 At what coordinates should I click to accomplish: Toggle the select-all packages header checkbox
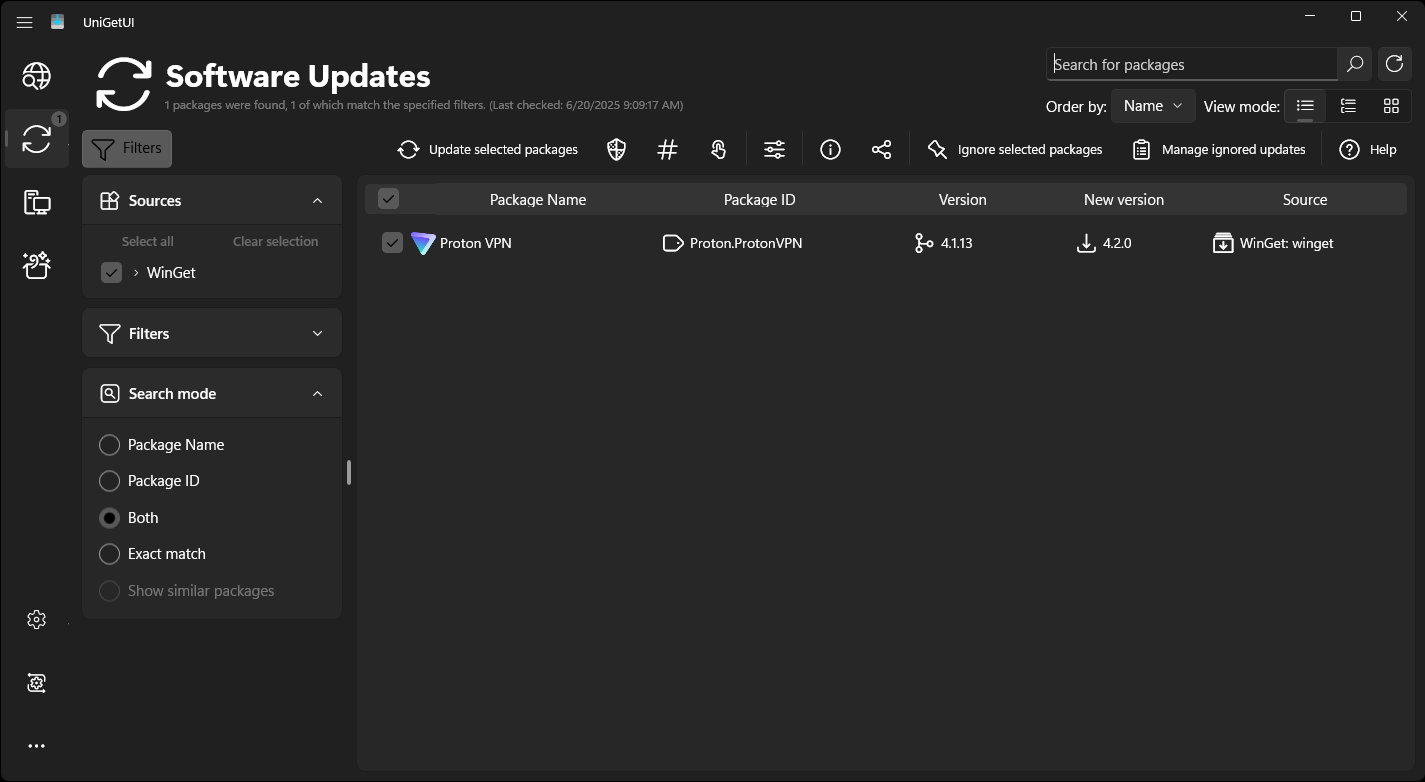(x=388, y=199)
